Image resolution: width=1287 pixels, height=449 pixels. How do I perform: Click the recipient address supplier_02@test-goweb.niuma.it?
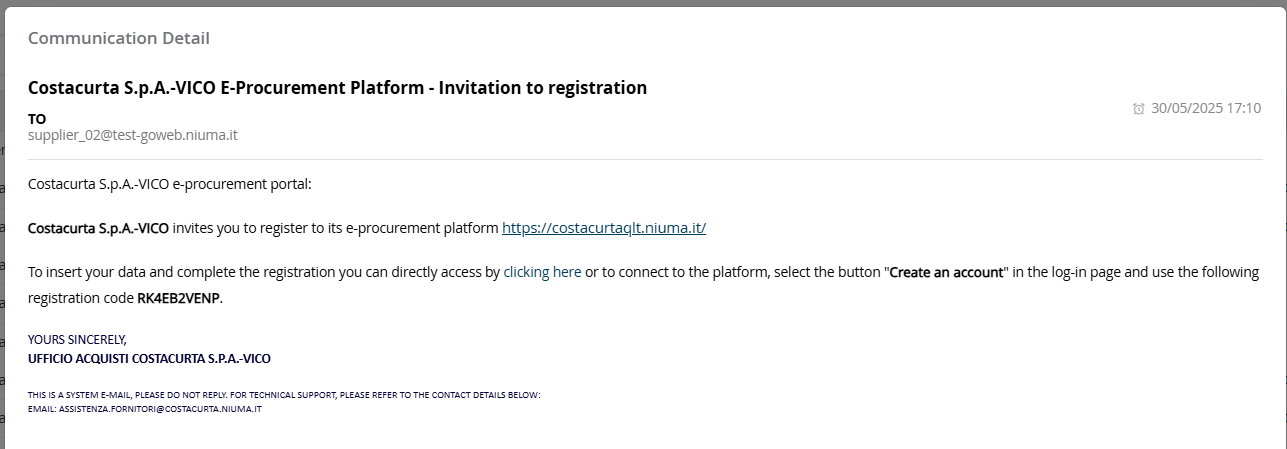132,134
